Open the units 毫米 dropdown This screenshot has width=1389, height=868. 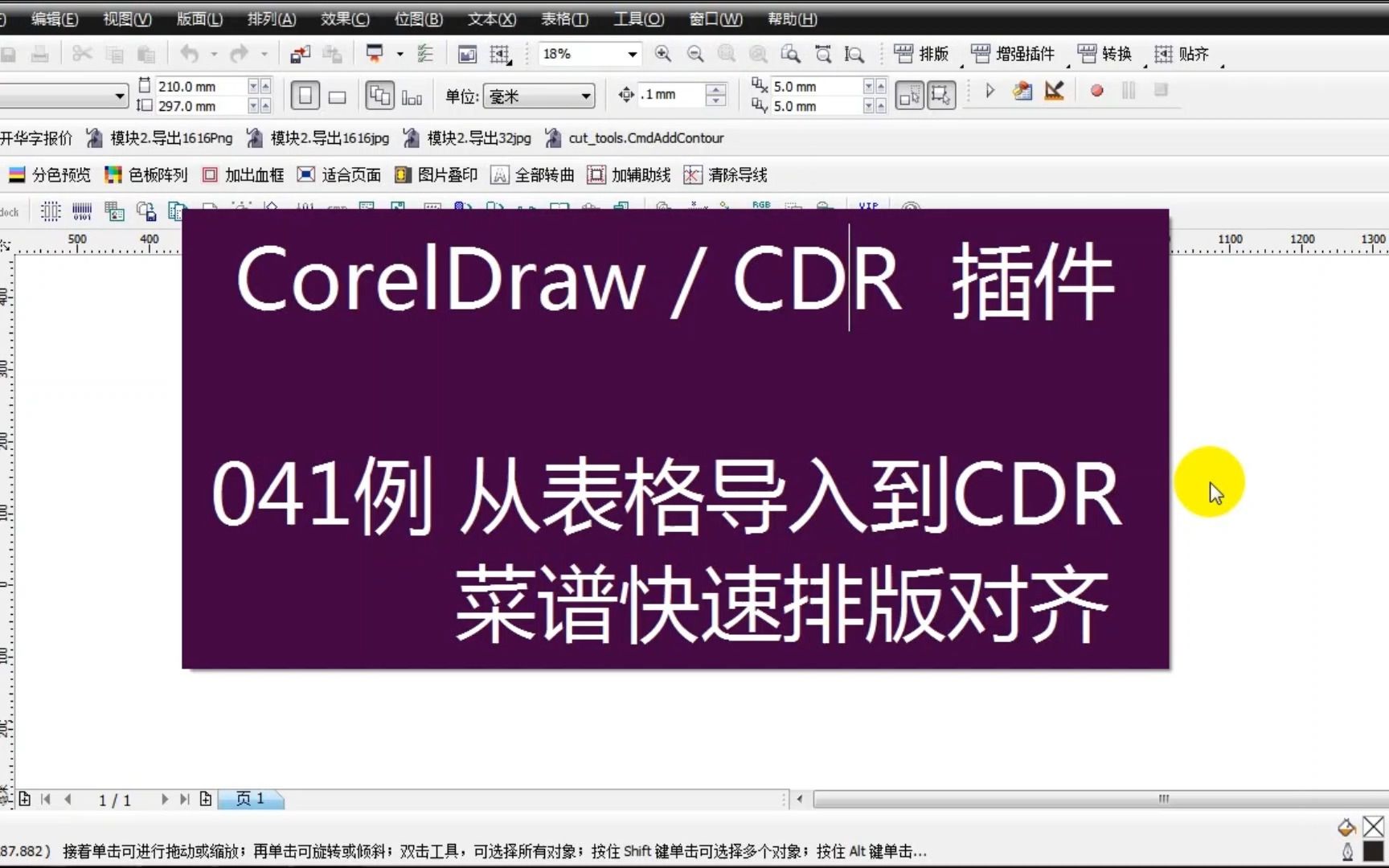click(586, 96)
